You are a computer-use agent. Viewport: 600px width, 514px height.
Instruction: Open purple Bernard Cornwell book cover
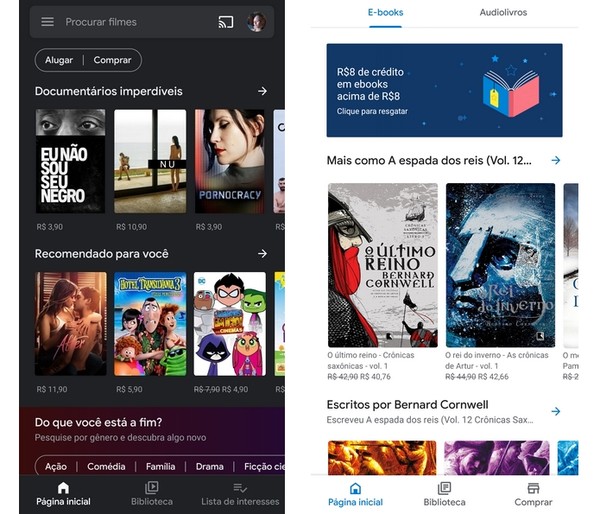(497, 458)
